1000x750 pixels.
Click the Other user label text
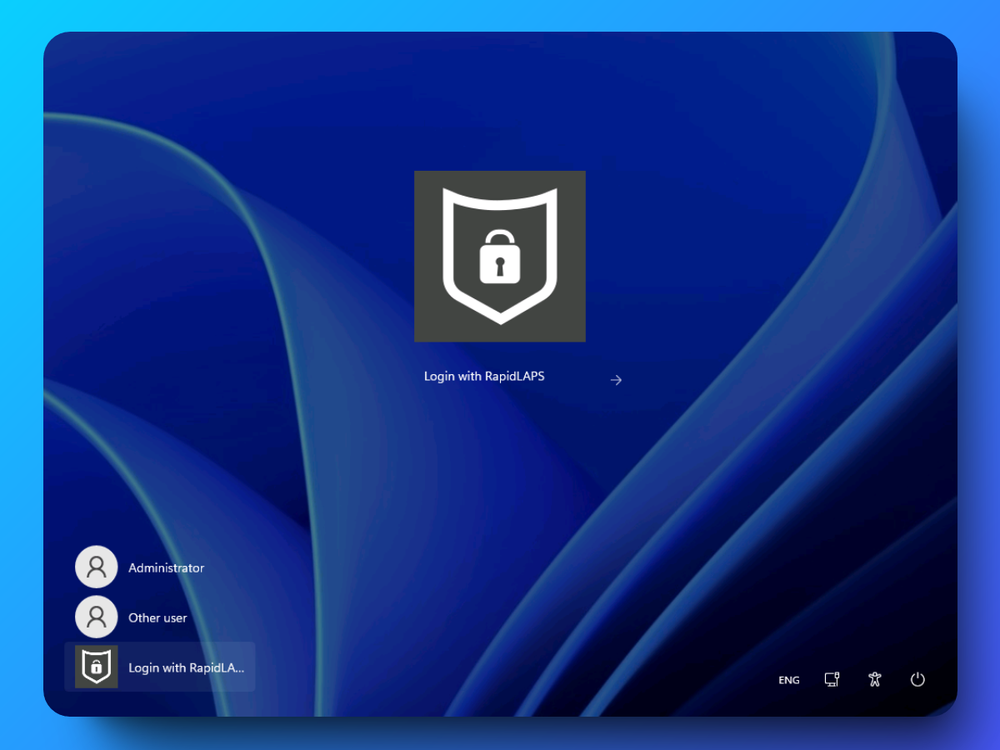coord(159,618)
